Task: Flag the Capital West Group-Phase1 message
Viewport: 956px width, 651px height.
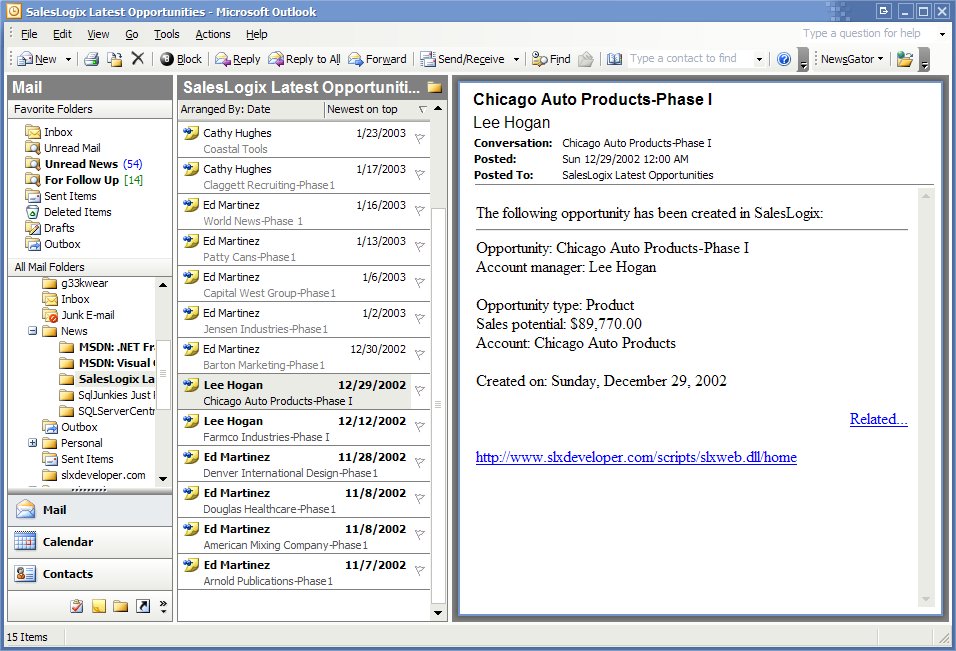Action: (419, 283)
